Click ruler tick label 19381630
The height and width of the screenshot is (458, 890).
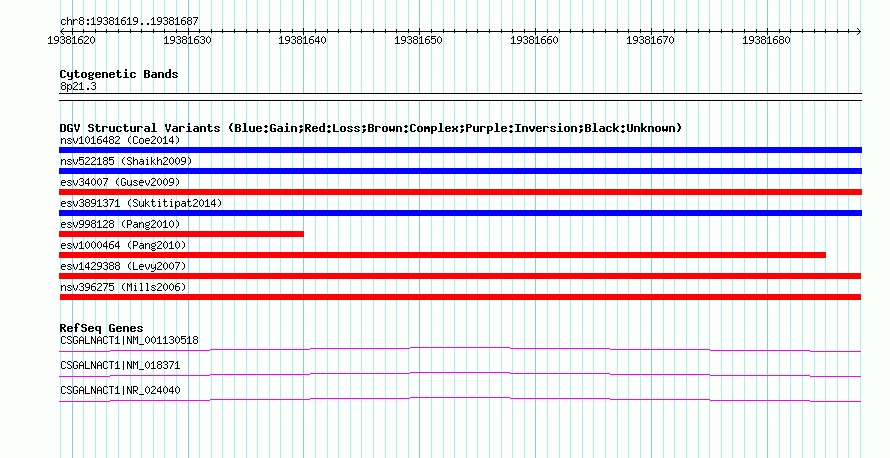click(x=187, y=40)
